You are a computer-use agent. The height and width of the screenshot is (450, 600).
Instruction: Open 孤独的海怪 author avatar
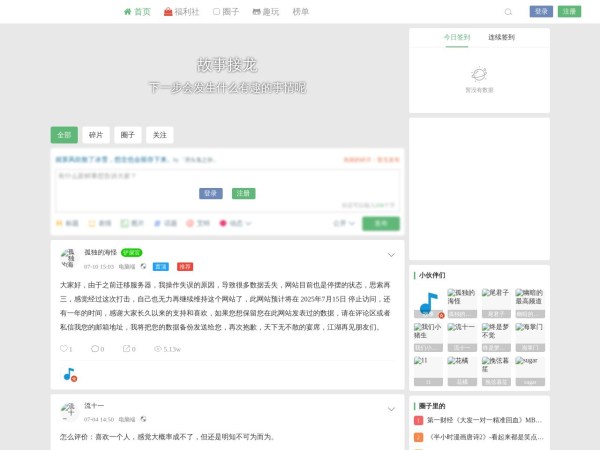[x=68, y=258]
